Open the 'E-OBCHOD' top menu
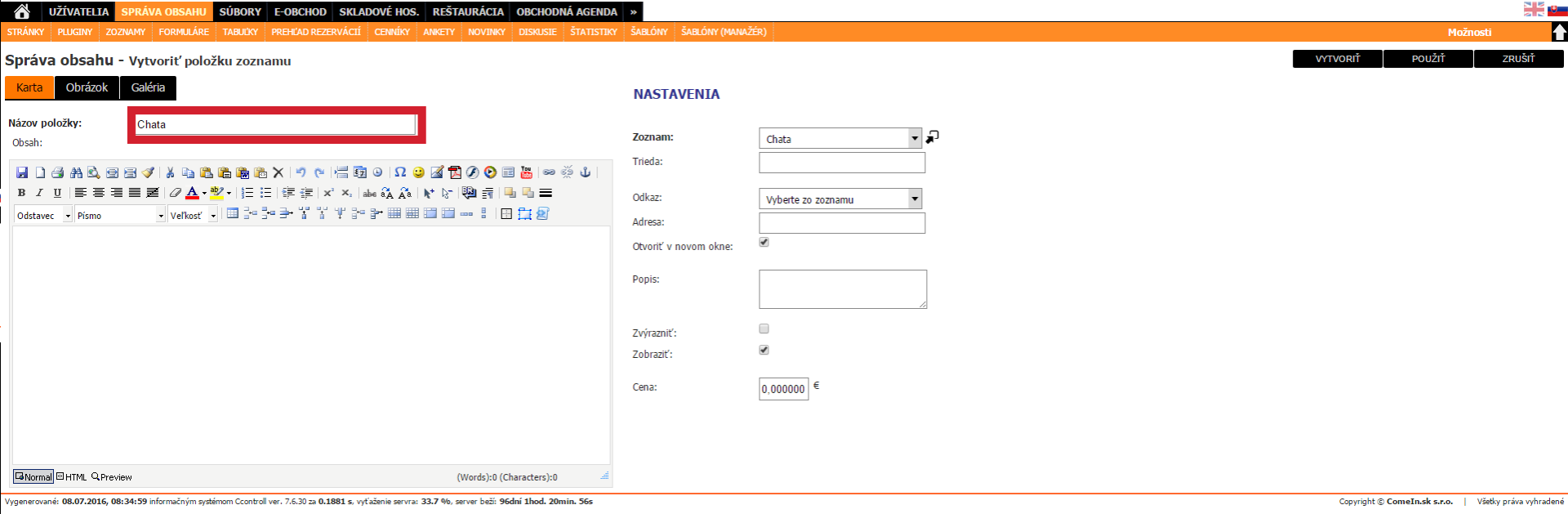The image size is (1568, 514). coord(300,11)
